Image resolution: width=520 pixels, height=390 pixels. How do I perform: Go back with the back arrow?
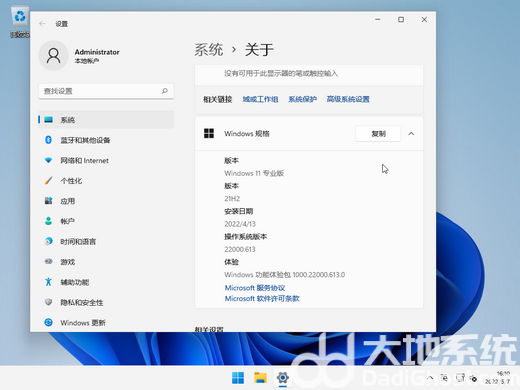42,24
